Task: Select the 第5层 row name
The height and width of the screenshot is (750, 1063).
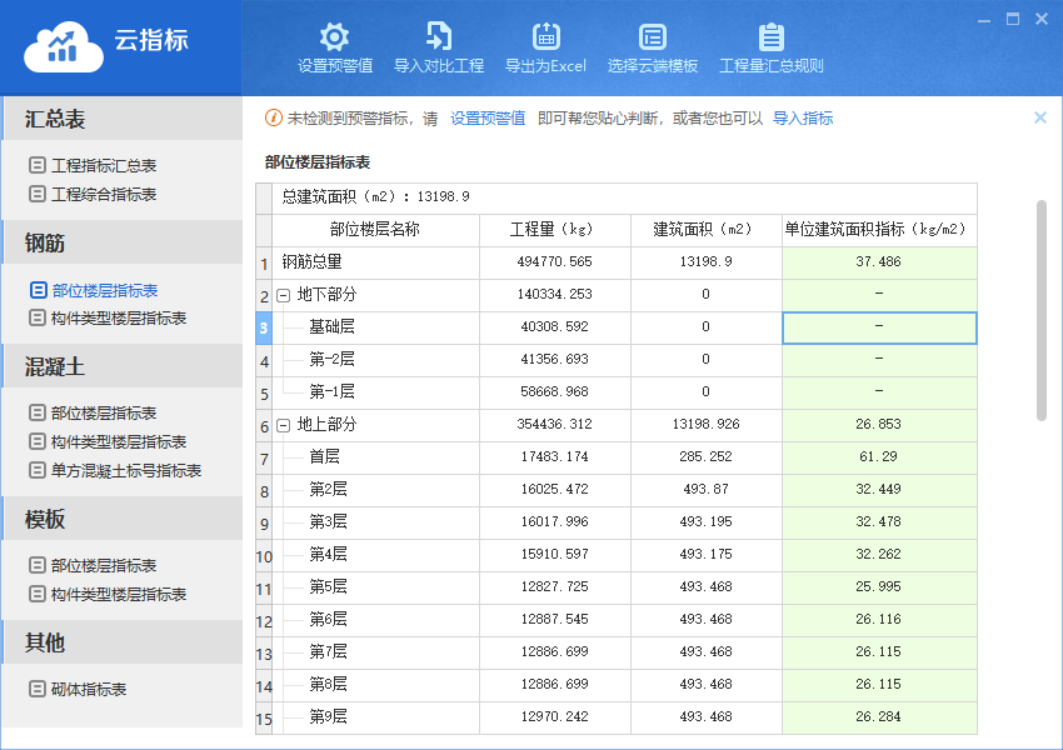Action: point(328,587)
